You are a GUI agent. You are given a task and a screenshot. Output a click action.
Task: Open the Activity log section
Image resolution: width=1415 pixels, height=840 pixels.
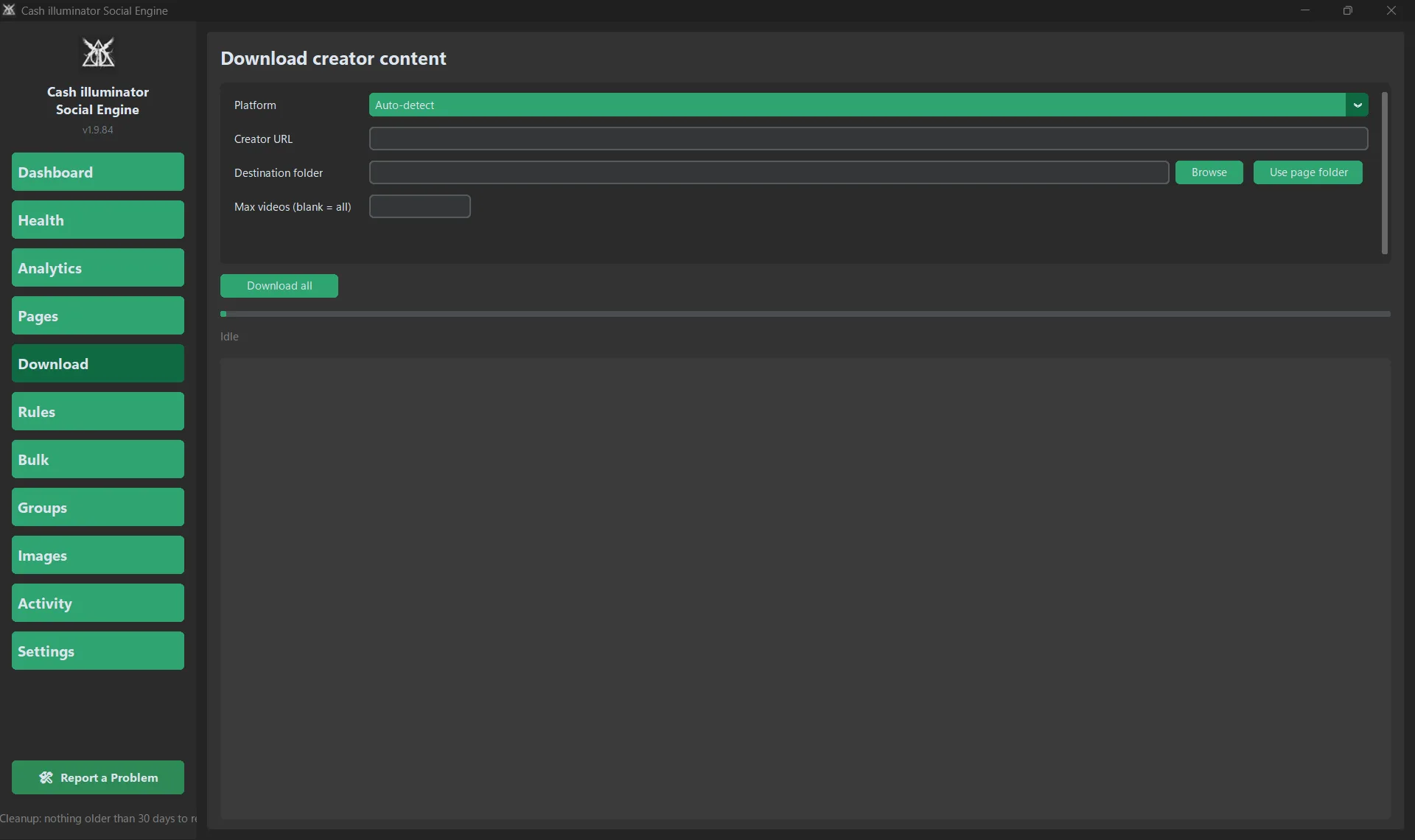(x=98, y=603)
